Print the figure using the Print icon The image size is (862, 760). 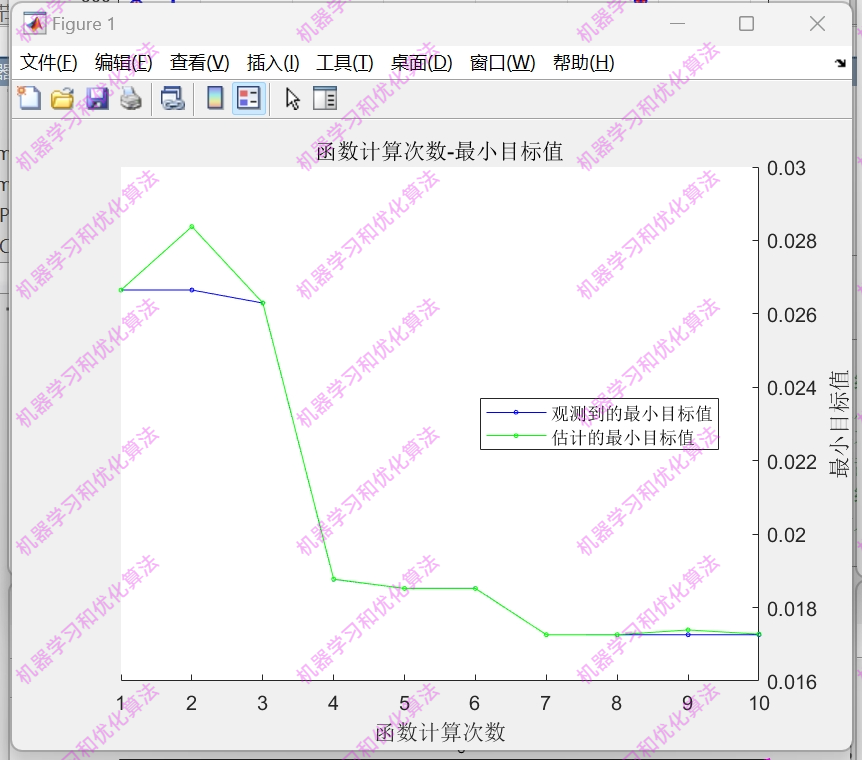click(129, 98)
